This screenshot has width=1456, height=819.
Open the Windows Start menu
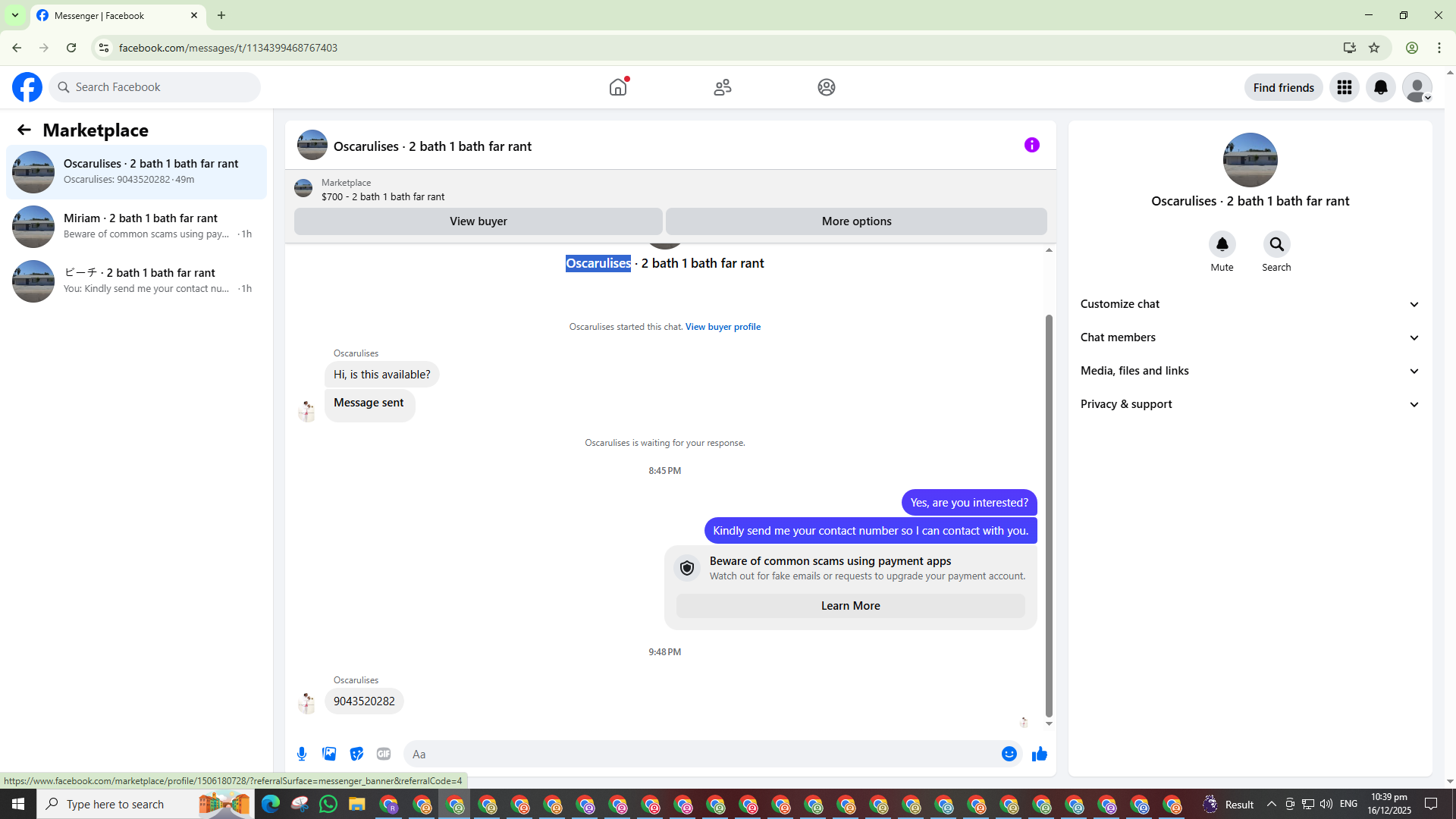pos(18,804)
